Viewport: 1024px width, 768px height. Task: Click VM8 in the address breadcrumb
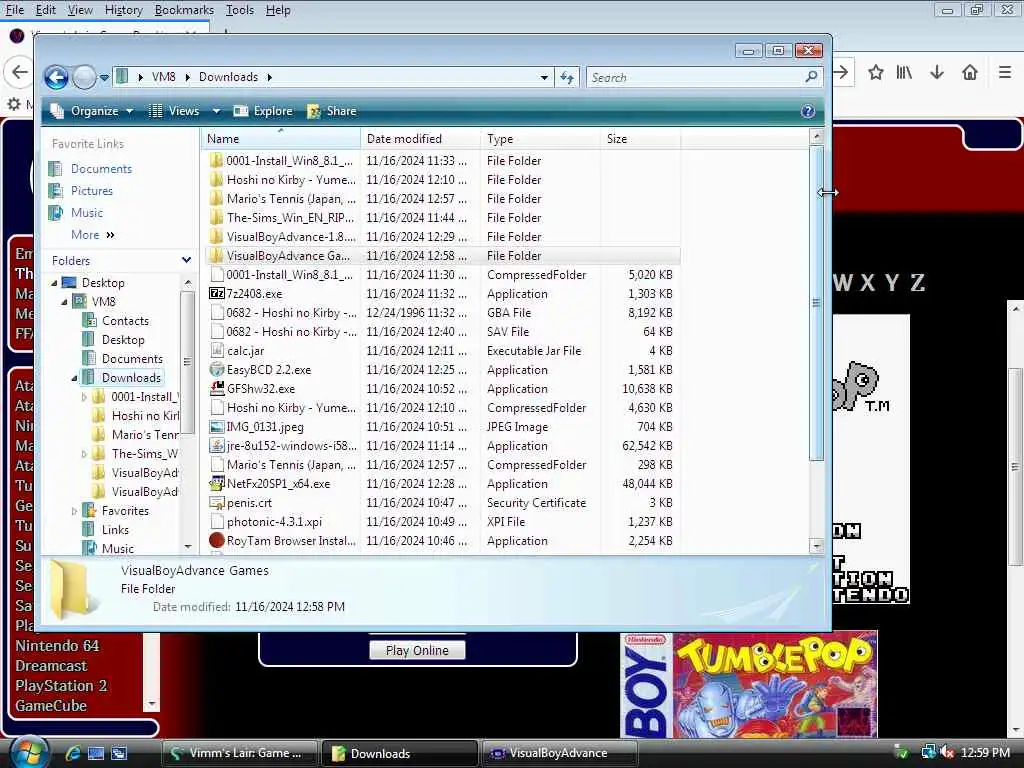tap(163, 77)
